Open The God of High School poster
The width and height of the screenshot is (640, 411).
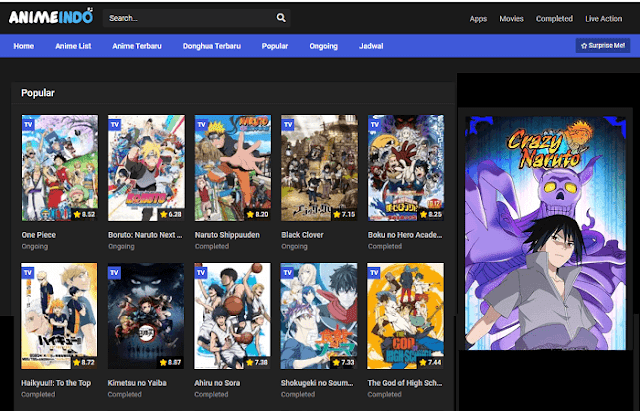405,316
